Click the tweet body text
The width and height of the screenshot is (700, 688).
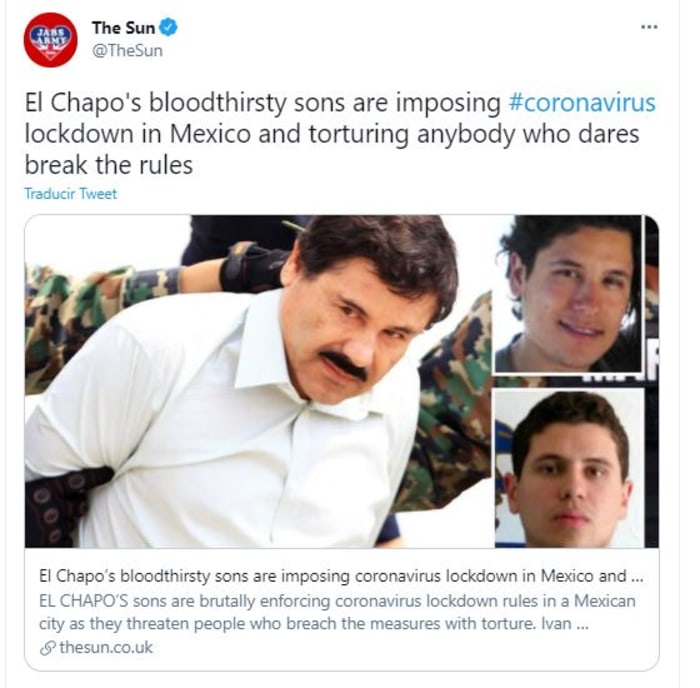click(x=340, y=133)
